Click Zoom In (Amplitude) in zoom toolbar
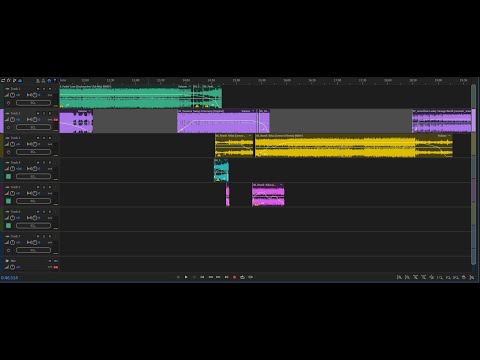480x360 pixels. pos(399,277)
